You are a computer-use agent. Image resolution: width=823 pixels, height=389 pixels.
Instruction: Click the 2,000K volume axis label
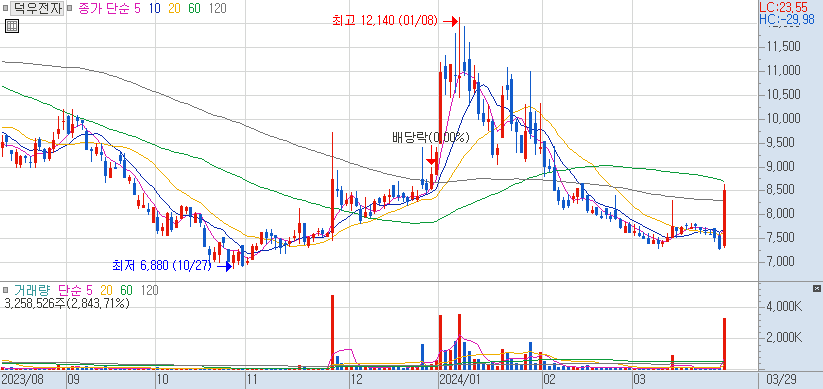784,337
